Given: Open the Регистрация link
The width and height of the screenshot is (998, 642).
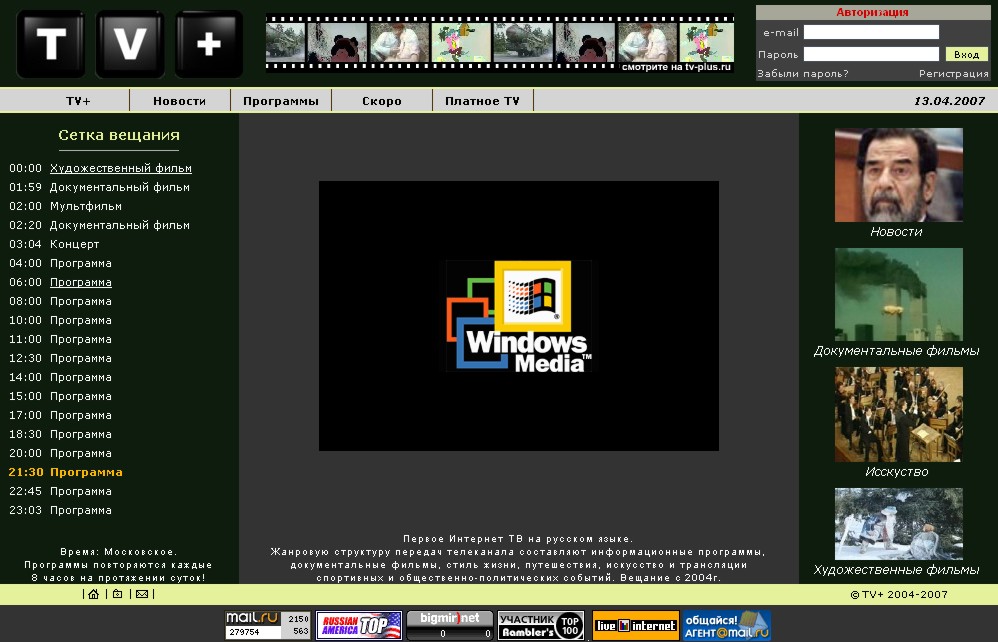Looking at the screenshot, I should (x=953, y=74).
